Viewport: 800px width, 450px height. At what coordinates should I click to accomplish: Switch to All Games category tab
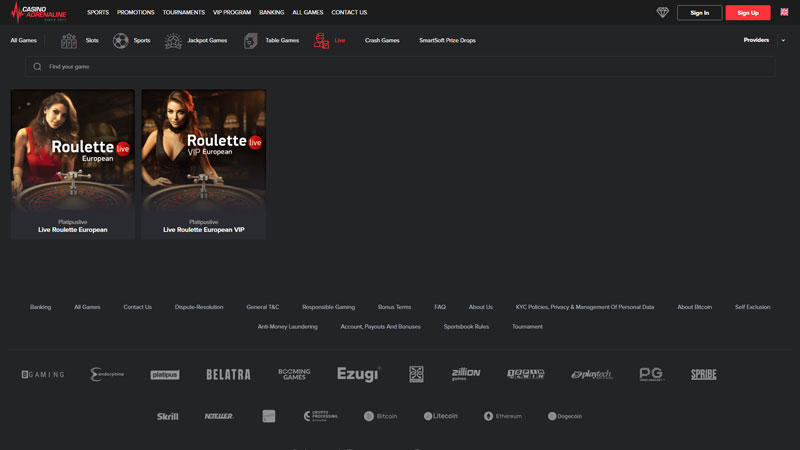tap(23, 40)
